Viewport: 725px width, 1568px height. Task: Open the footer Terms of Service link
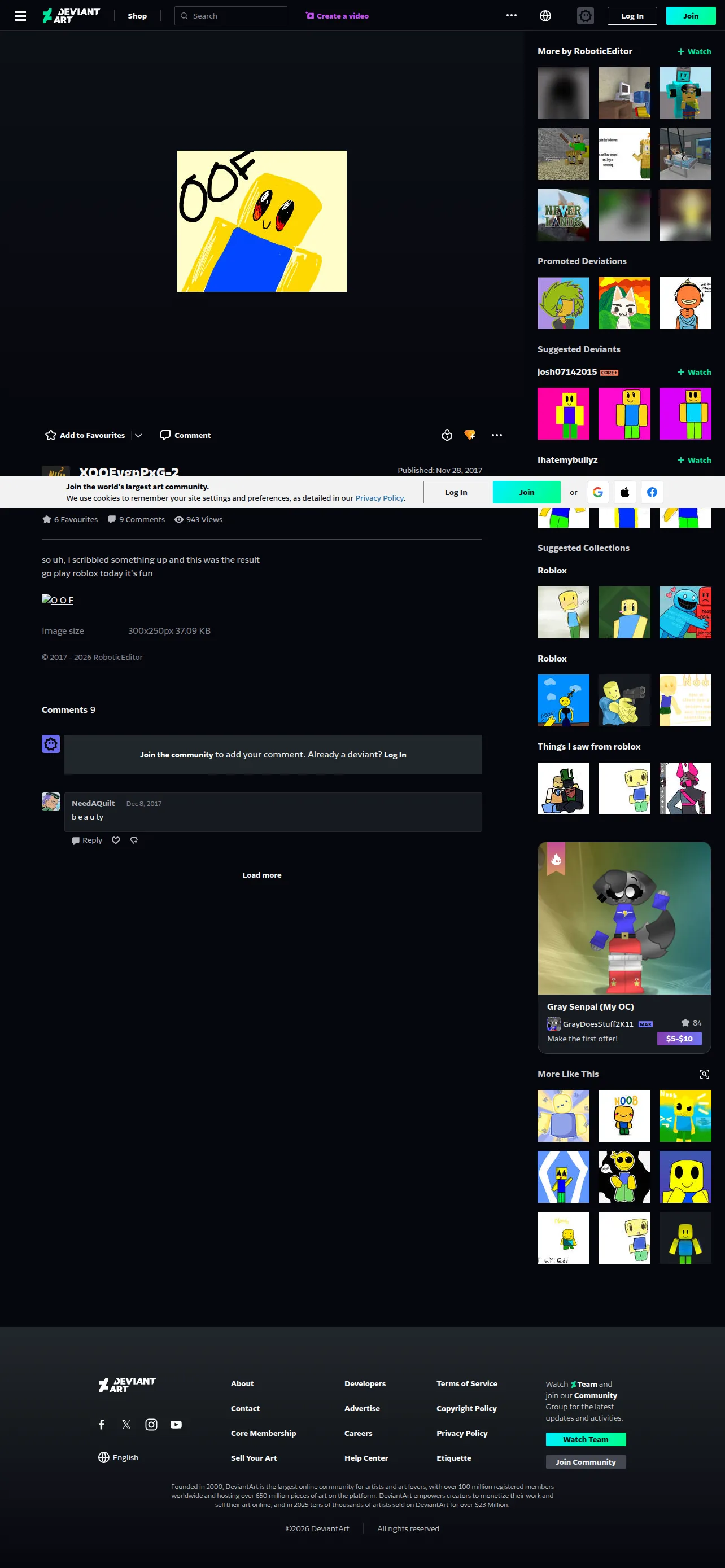(467, 1383)
